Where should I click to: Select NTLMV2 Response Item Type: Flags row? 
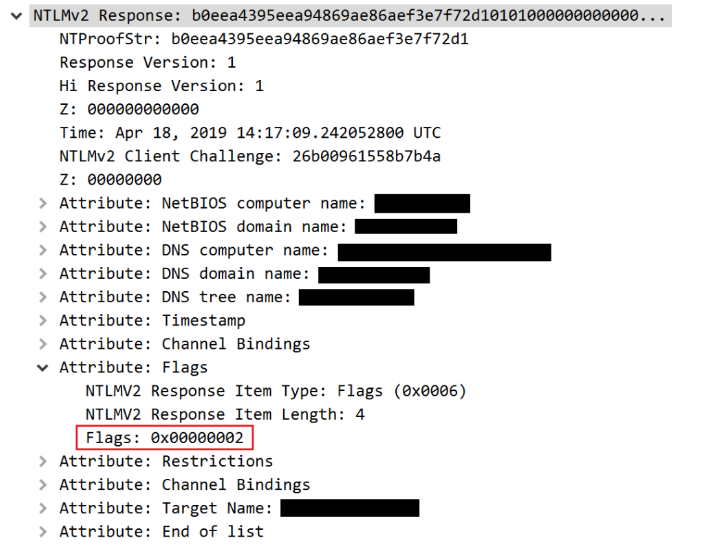pos(275,391)
